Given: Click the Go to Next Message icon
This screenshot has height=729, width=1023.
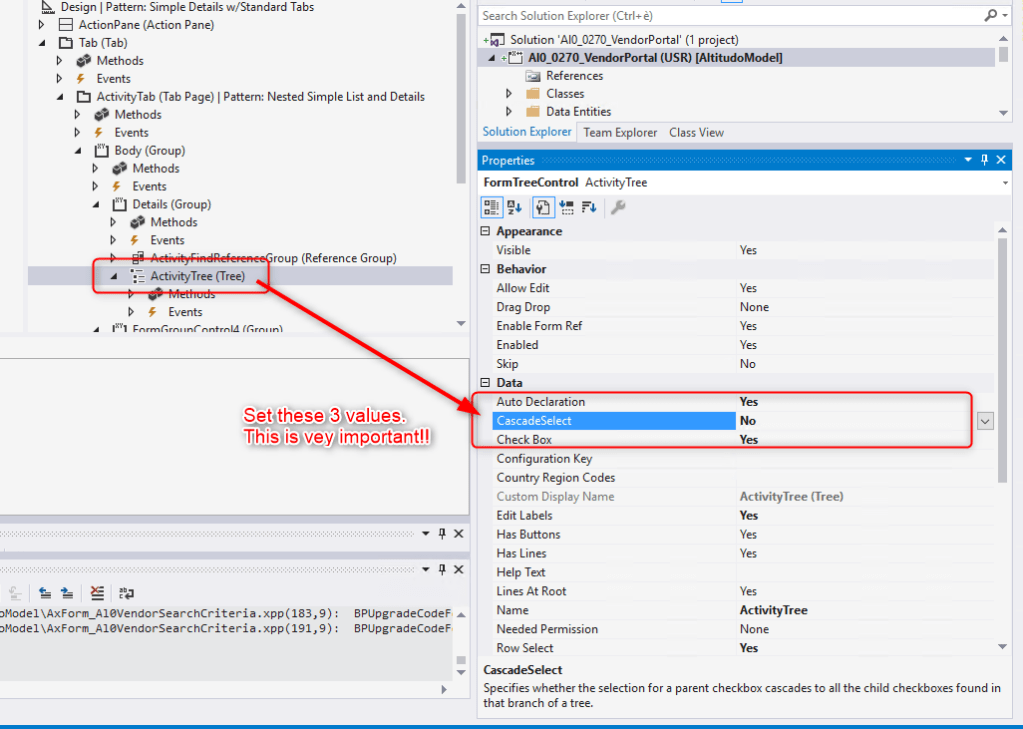Looking at the screenshot, I should pyautogui.click(x=66, y=592).
